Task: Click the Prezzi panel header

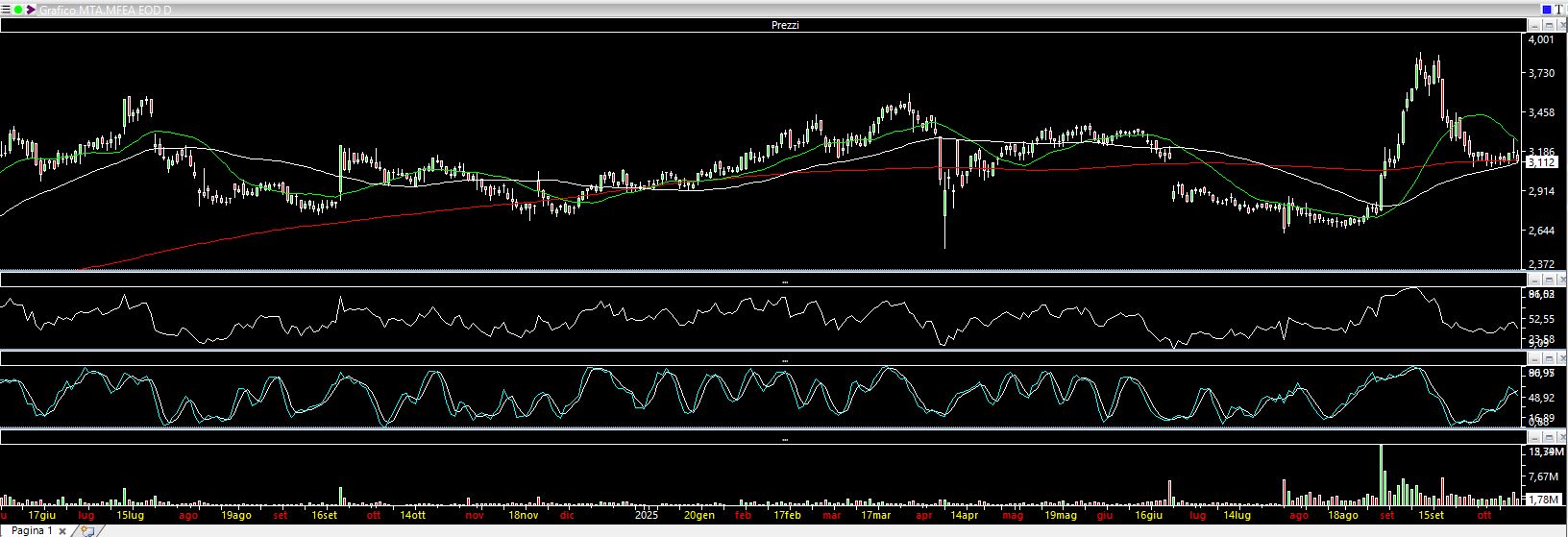Action: (x=784, y=25)
